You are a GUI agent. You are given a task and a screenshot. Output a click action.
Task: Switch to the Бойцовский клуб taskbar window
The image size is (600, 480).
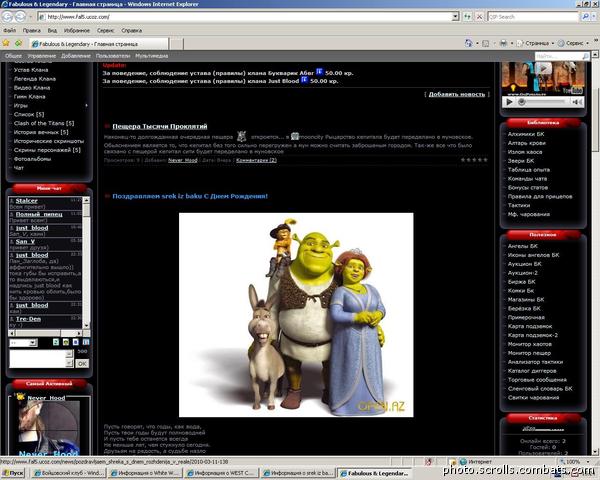tap(68, 473)
